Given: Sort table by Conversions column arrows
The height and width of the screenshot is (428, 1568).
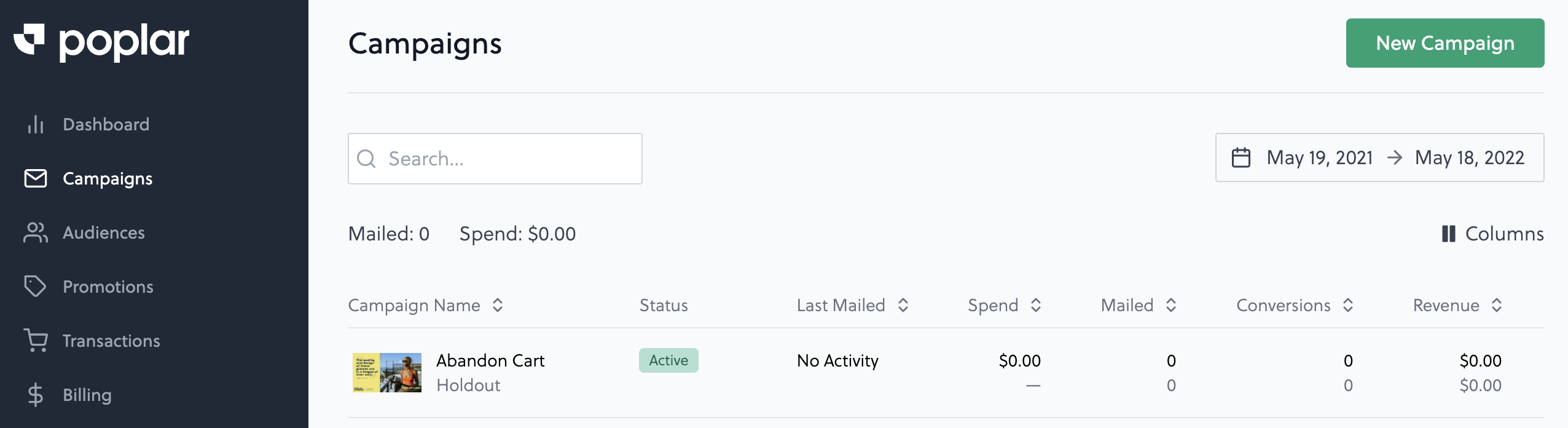Looking at the screenshot, I should pos(1348,305).
